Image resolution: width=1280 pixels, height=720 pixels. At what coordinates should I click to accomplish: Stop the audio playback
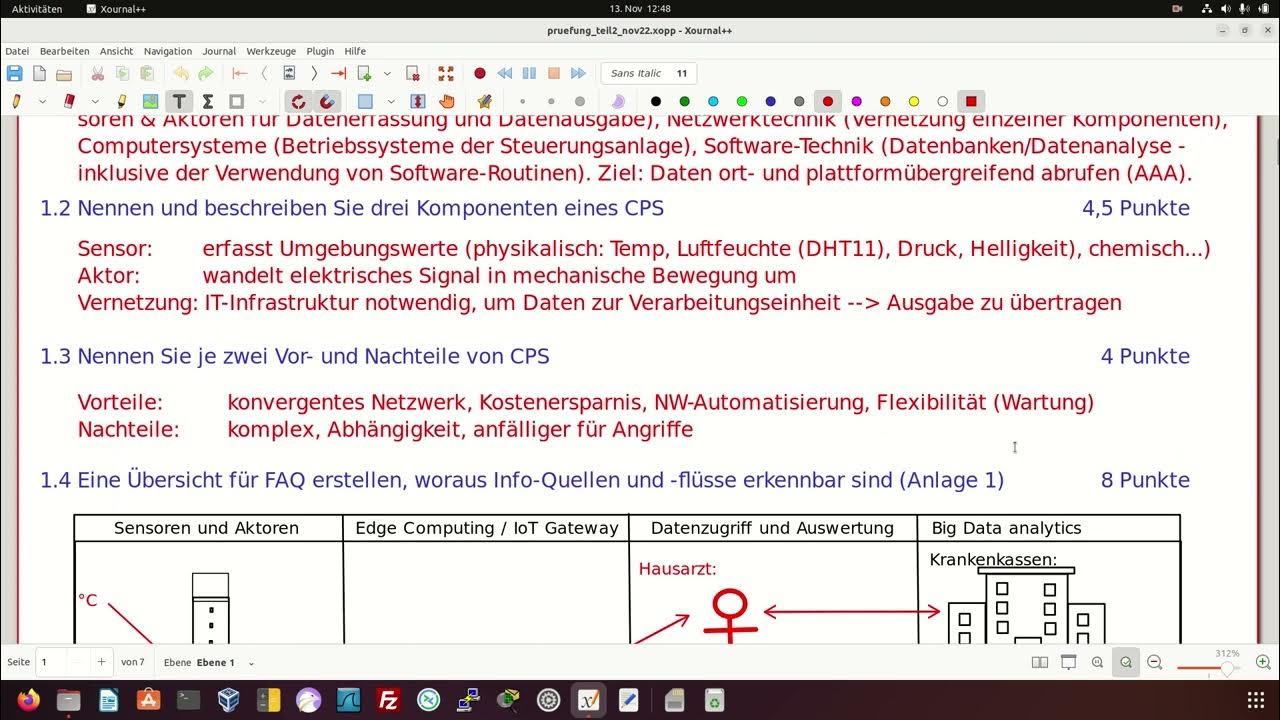click(553, 73)
